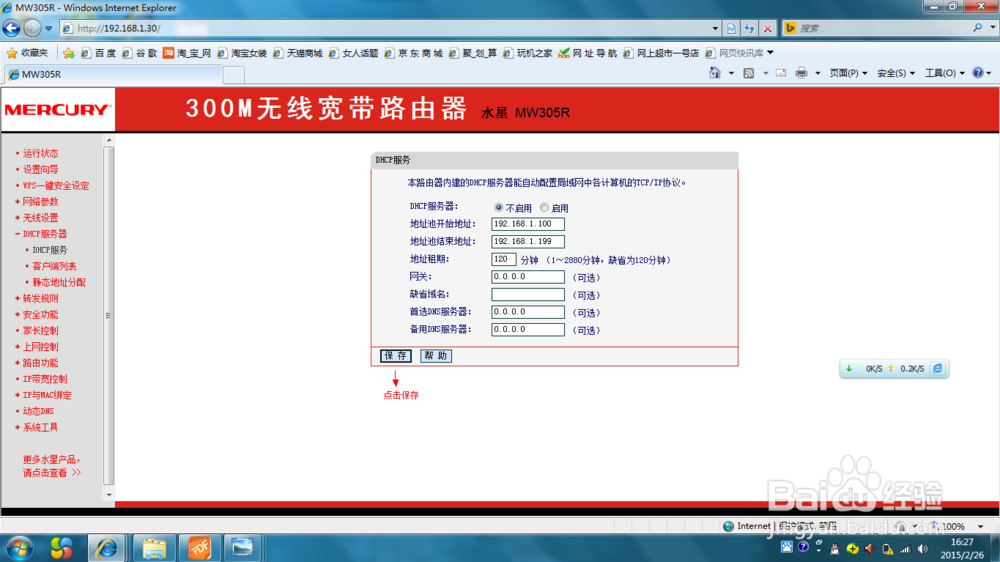
Task: Open the Windows Start button
Action: pyautogui.click(x=19, y=548)
